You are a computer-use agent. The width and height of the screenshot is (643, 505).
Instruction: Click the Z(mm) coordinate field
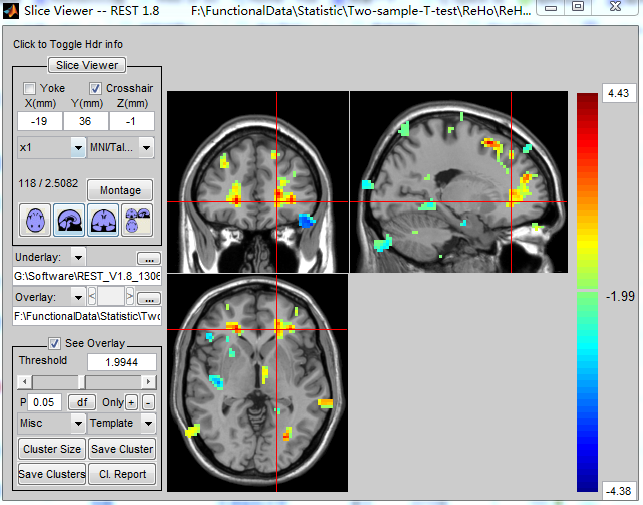pos(131,121)
